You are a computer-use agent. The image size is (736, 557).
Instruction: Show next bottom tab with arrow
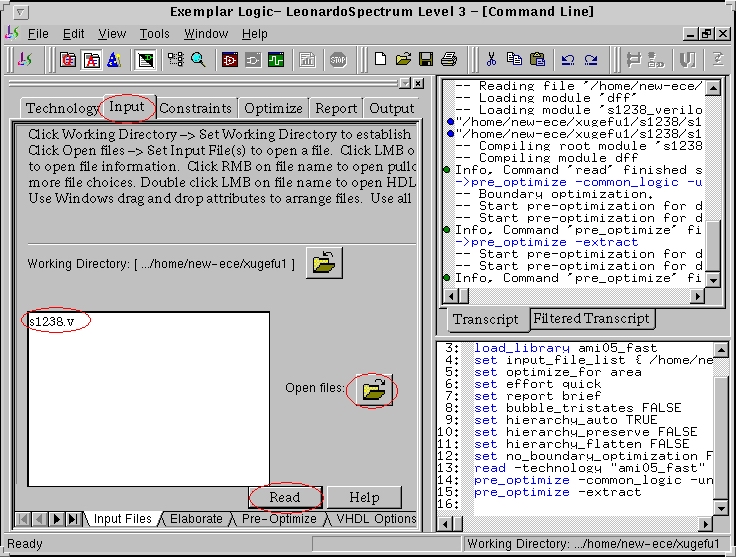tap(56, 519)
